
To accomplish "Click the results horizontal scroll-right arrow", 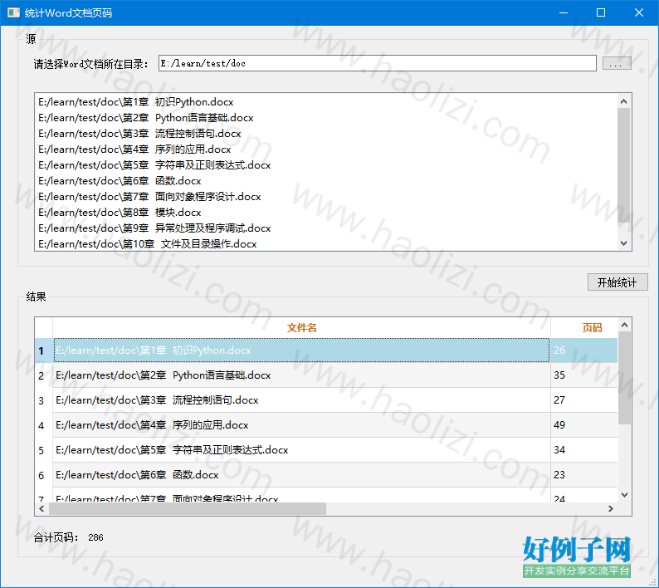I will (611, 509).
